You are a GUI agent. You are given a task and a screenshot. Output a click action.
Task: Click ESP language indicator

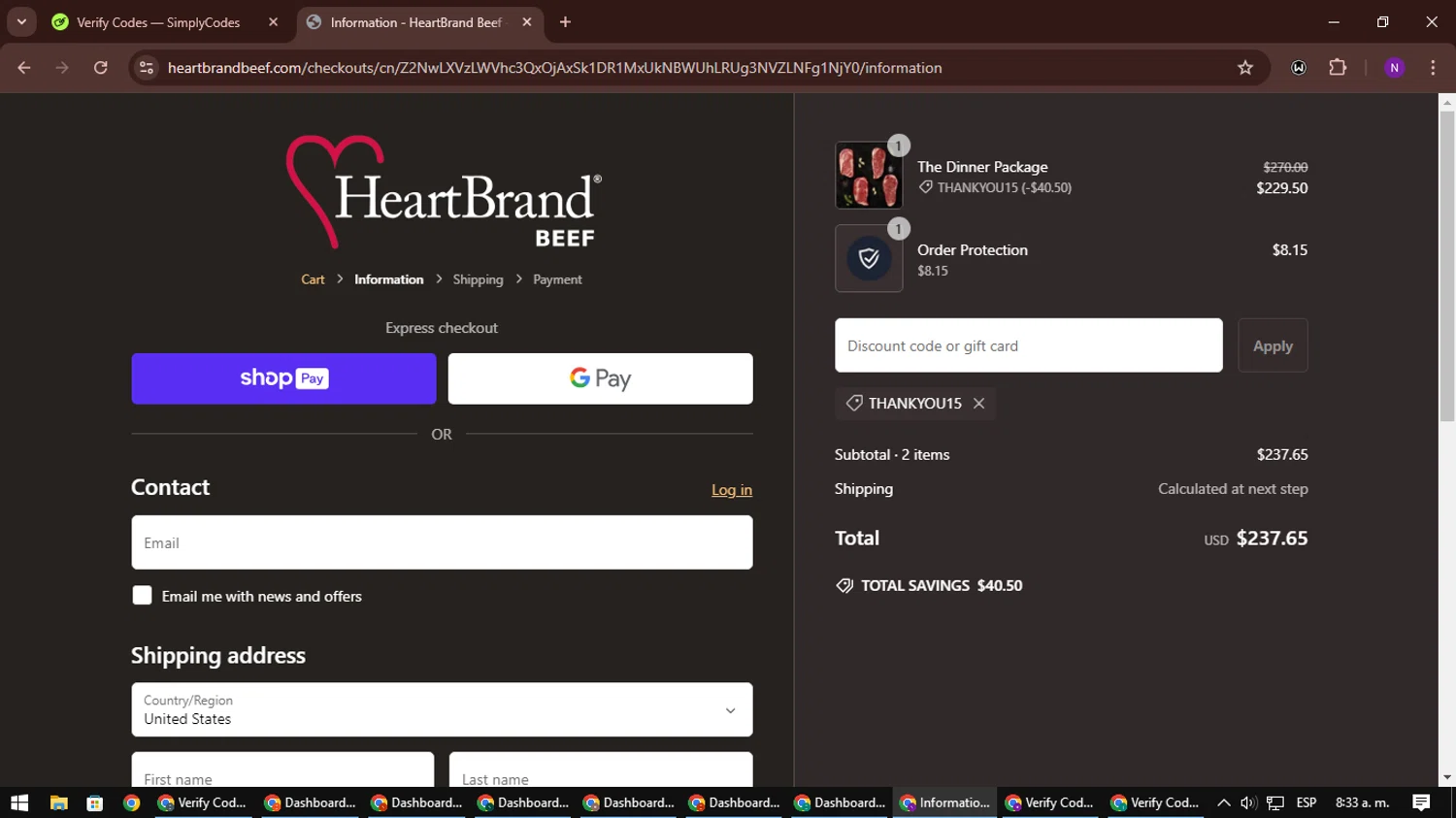coord(1307,802)
